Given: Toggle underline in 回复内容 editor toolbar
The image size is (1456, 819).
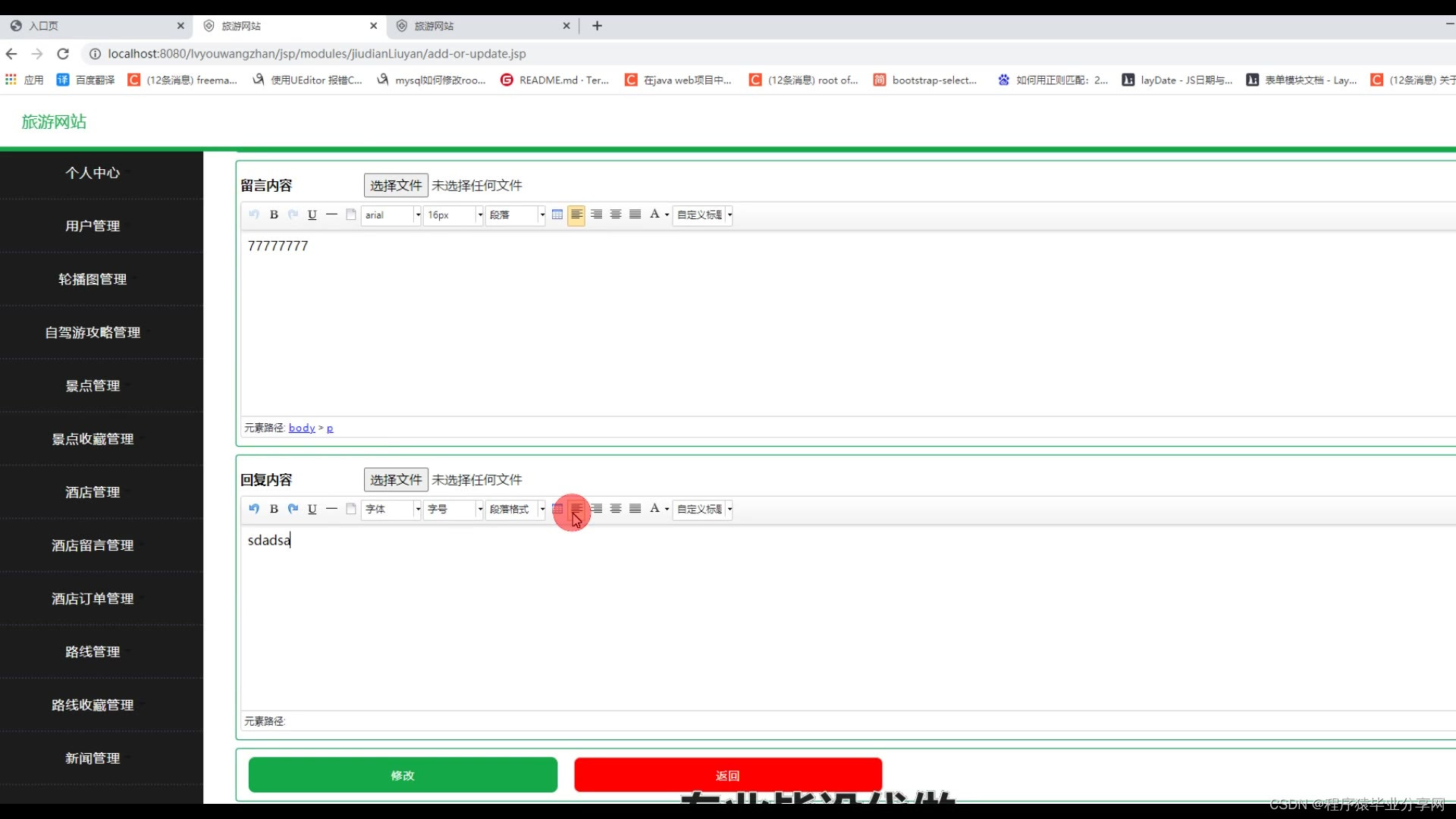Looking at the screenshot, I should click(312, 509).
